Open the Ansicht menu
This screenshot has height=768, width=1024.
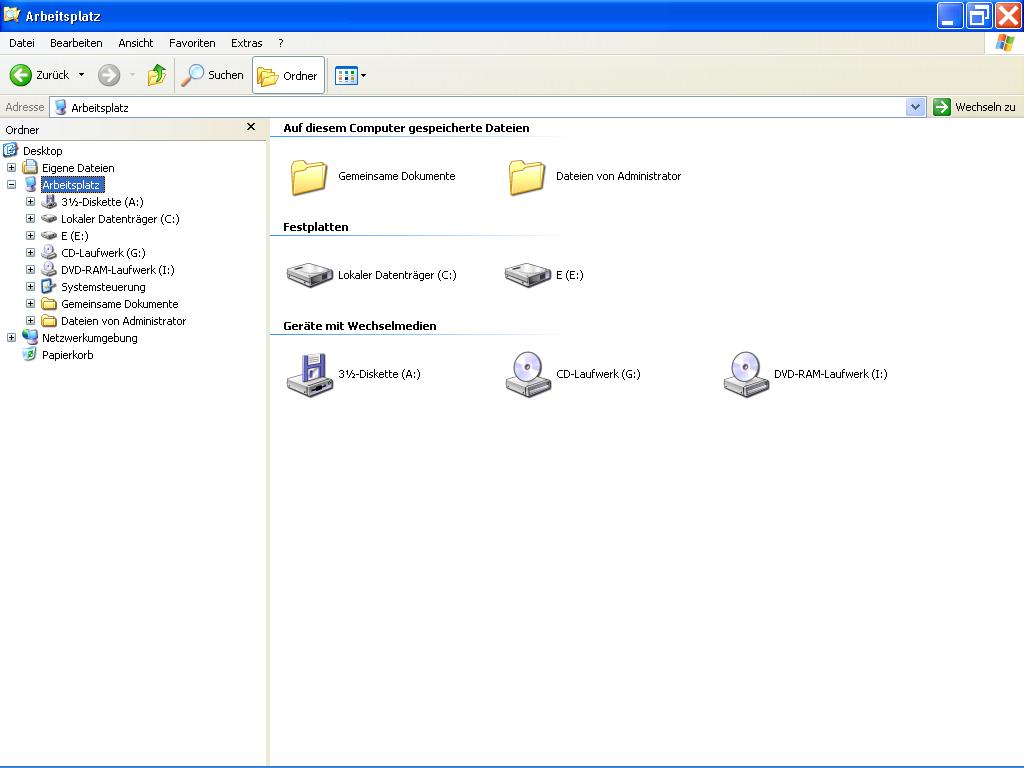pos(136,43)
